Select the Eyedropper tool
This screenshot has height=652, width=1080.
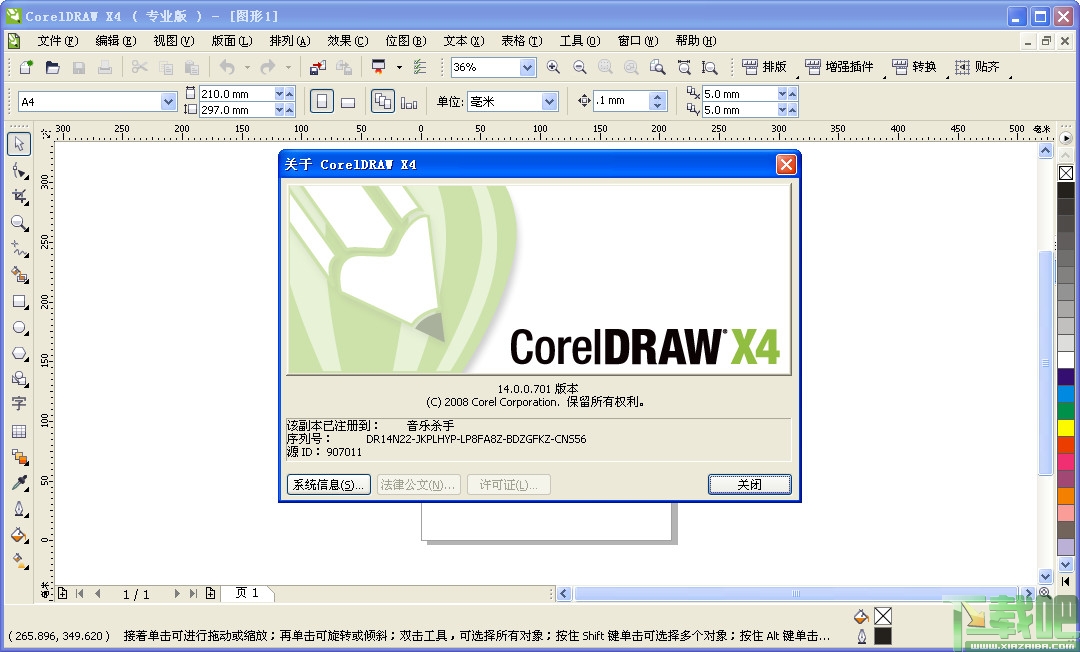pos(19,483)
